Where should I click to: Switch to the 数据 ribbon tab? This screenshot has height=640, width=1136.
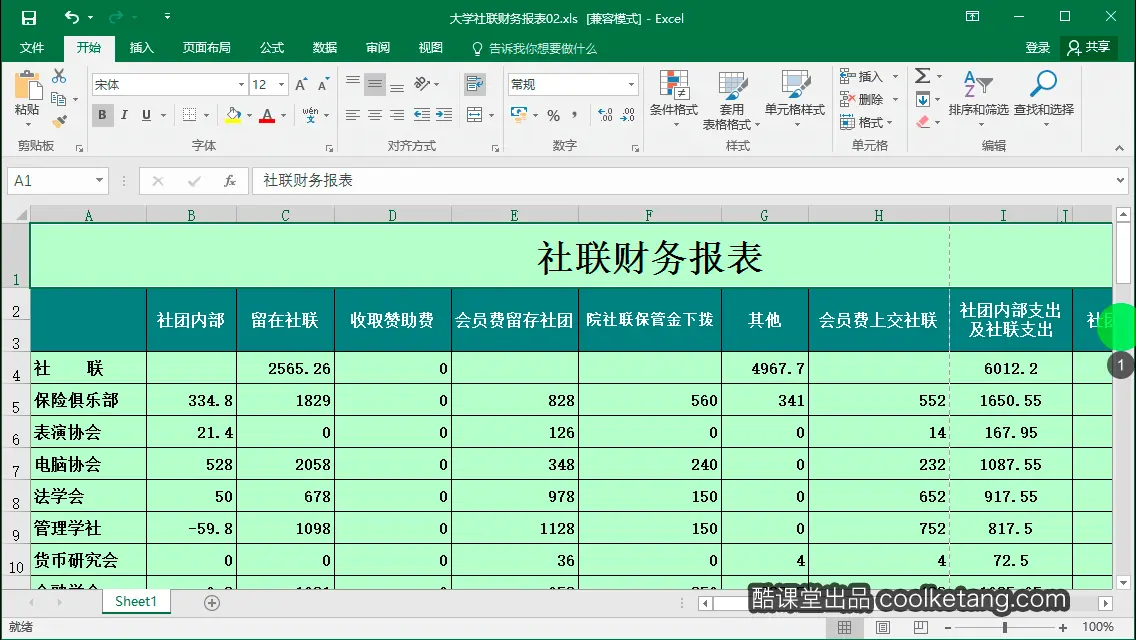325,48
